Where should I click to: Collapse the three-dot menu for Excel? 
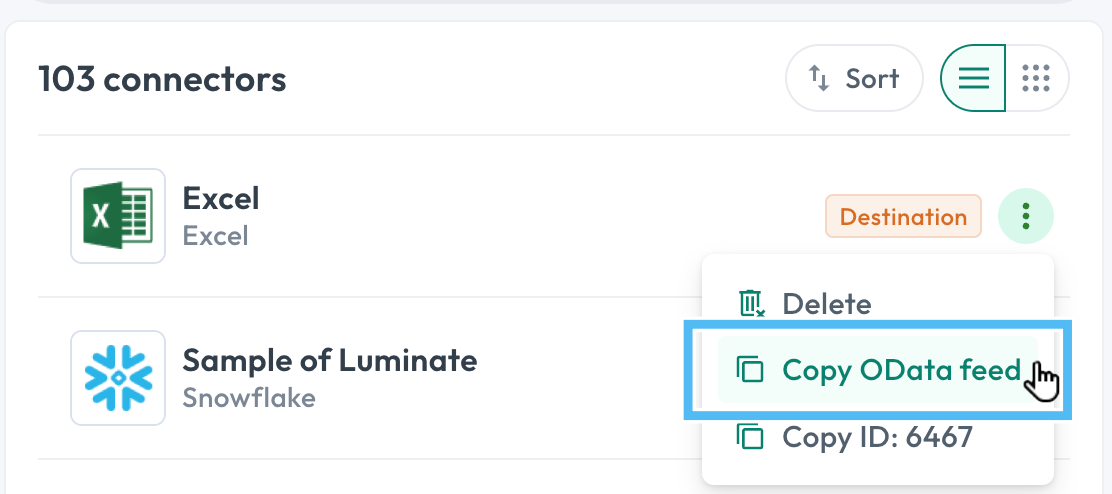point(1025,216)
